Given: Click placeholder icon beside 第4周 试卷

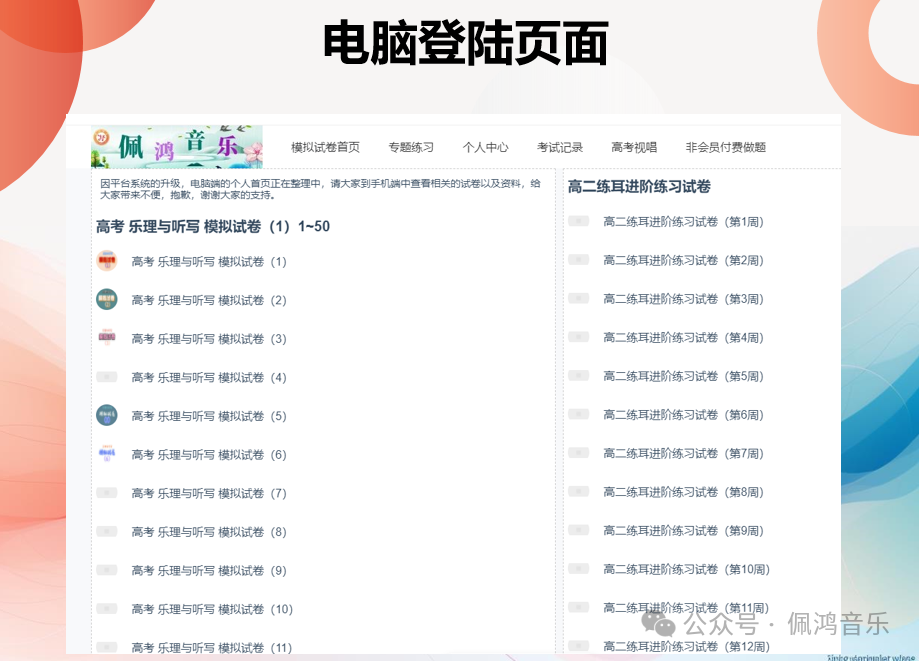Looking at the screenshot, I should pyautogui.click(x=578, y=337).
